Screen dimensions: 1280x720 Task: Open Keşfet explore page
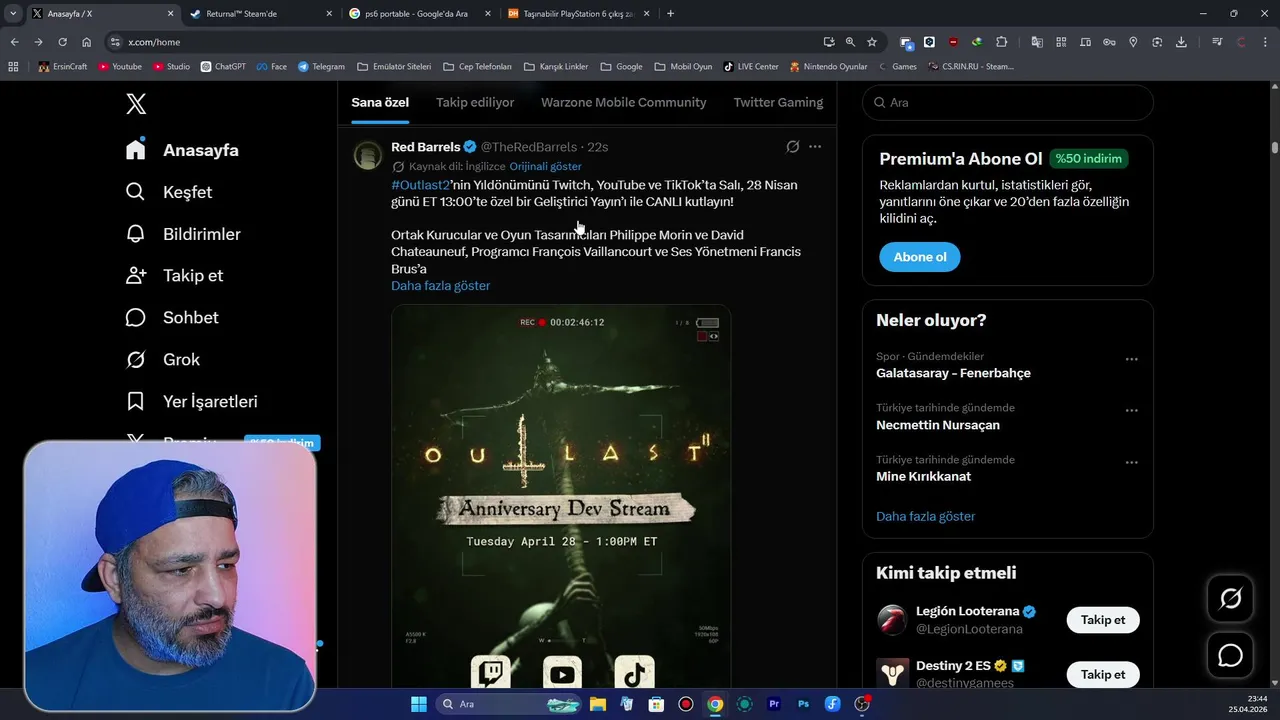point(169,192)
